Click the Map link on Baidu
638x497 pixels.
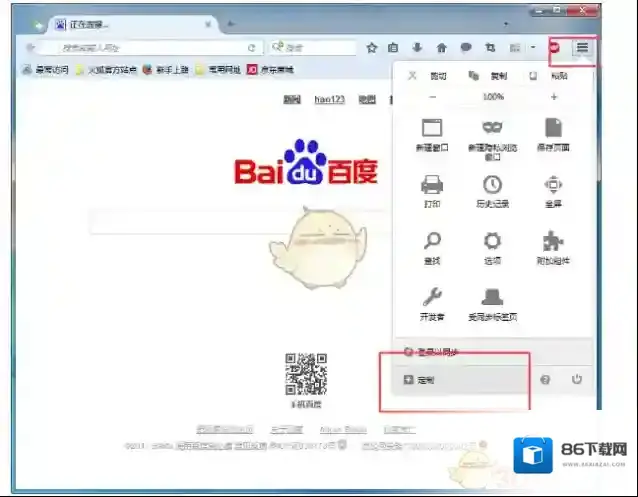point(367,99)
